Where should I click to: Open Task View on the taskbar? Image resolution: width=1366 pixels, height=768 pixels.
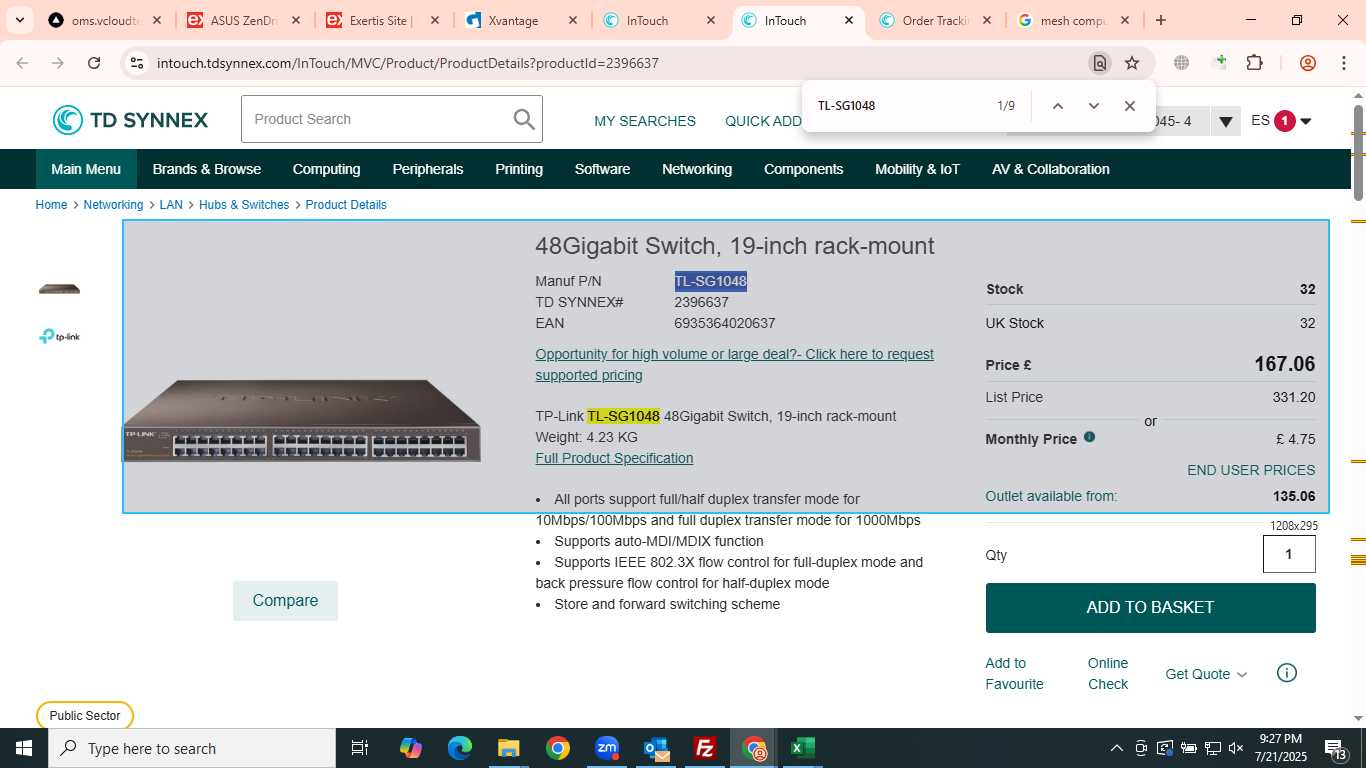pyautogui.click(x=360, y=748)
